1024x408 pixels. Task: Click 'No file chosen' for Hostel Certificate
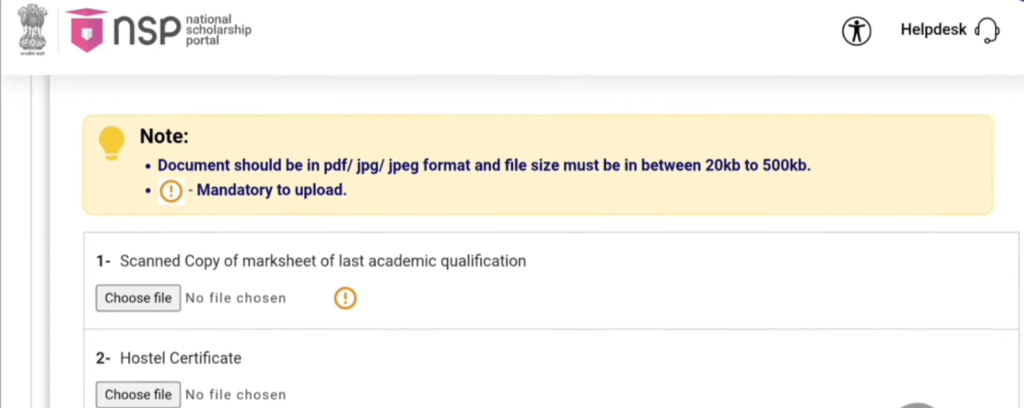(235, 395)
